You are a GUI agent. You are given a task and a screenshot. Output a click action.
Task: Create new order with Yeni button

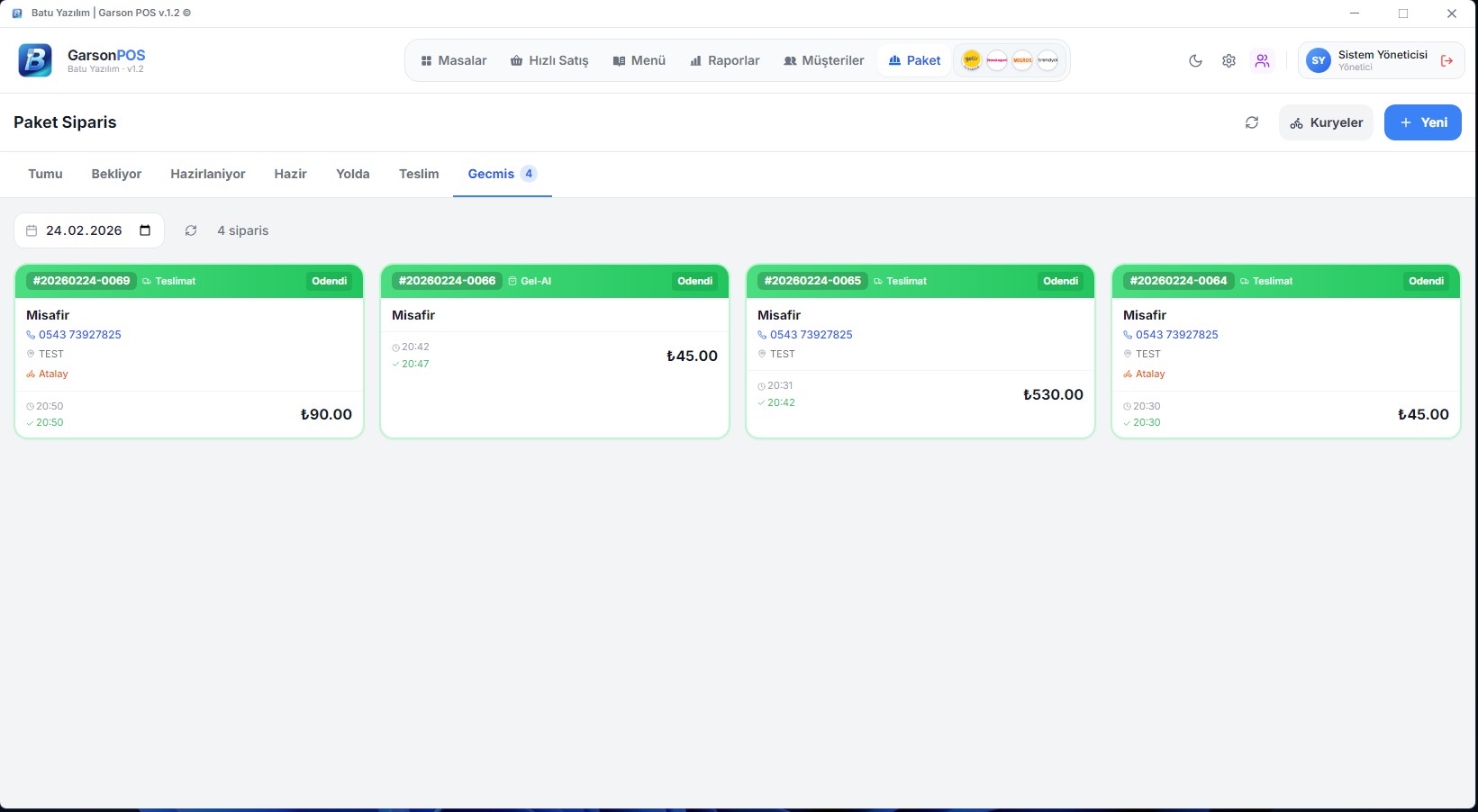coord(1422,122)
